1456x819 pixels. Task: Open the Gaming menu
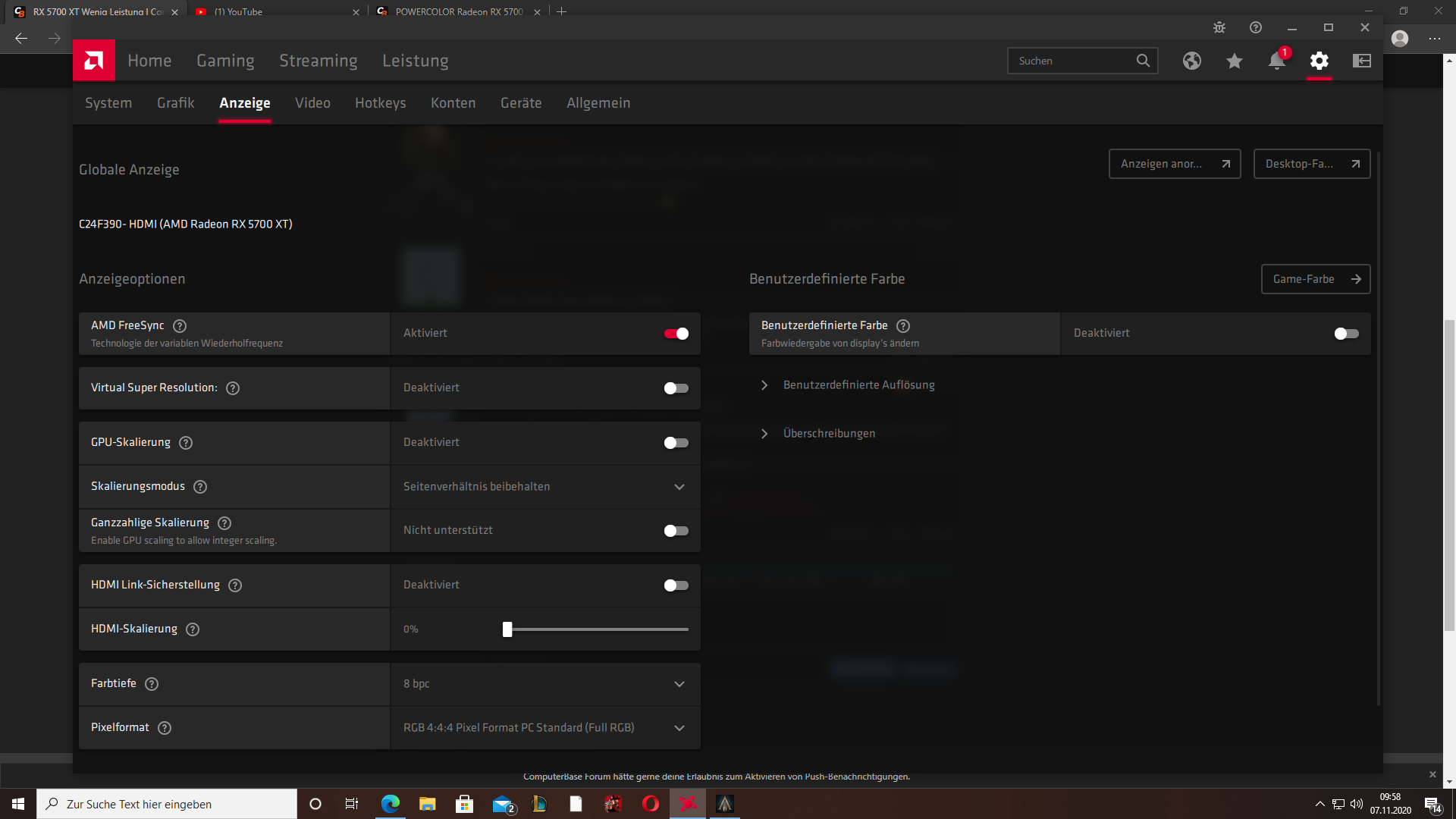point(225,61)
